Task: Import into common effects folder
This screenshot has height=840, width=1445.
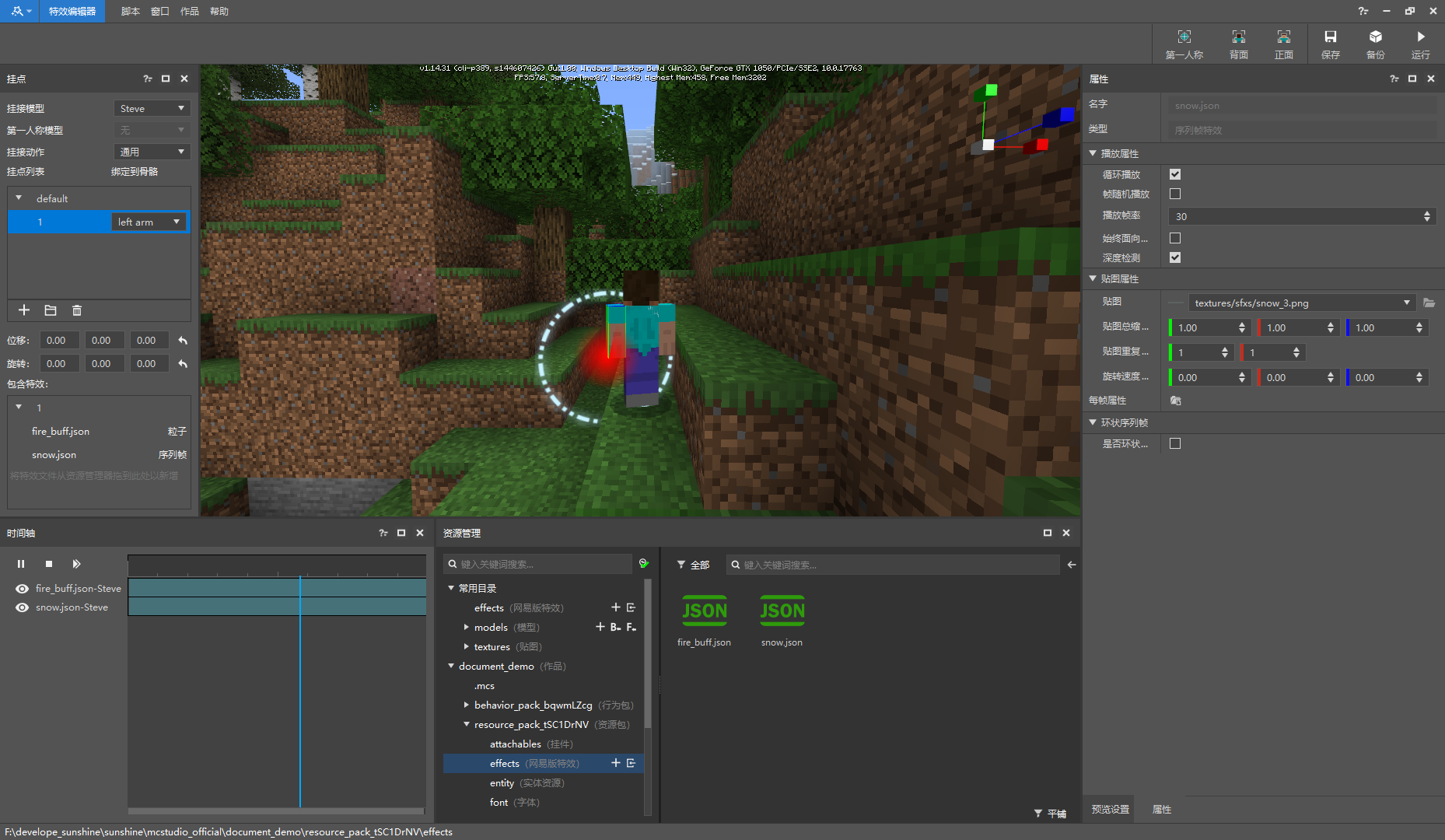Action: (x=631, y=607)
